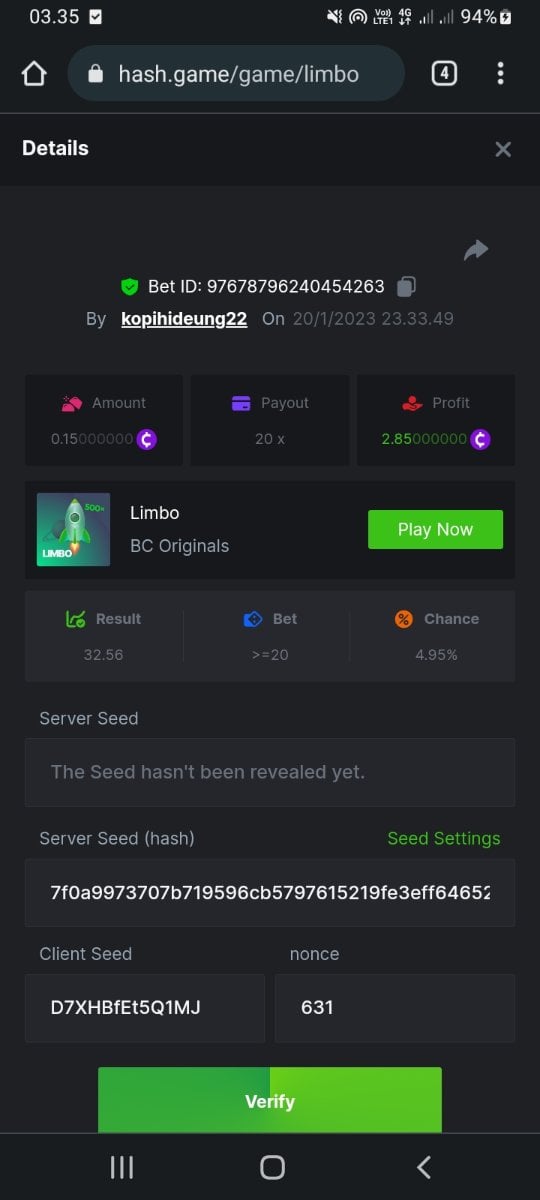Tap the Android back arrow
The width and height of the screenshot is (540, 1200).
point(424,1167)
